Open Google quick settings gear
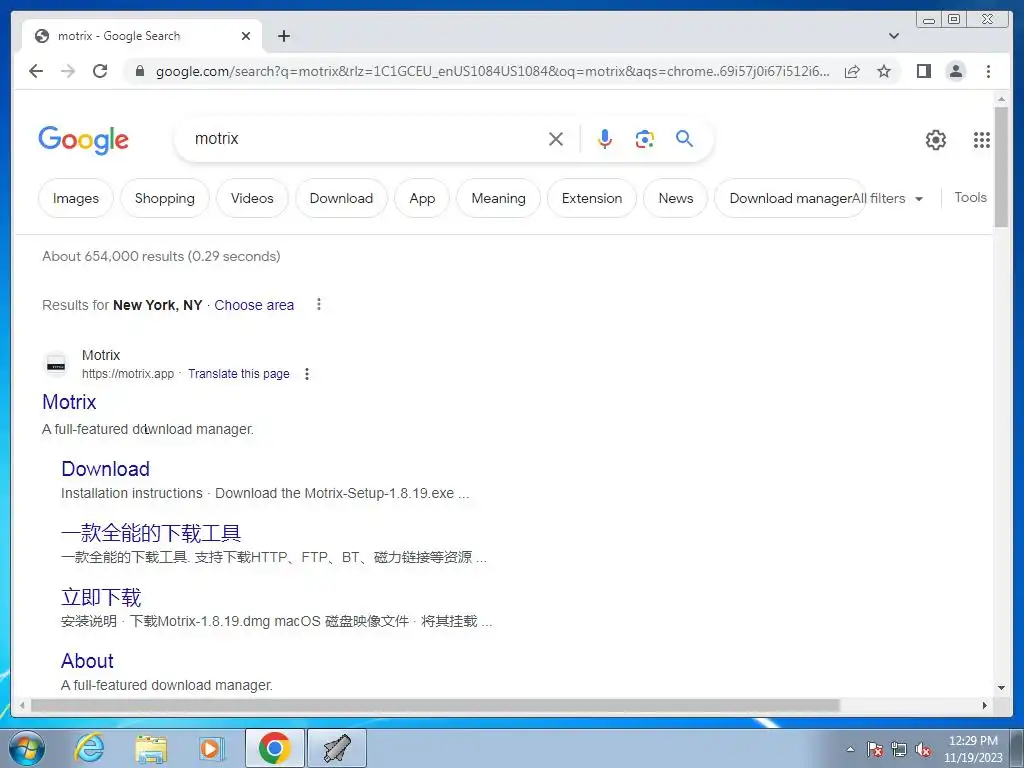Screen dimensions: 1024x768 pos(936,140)
